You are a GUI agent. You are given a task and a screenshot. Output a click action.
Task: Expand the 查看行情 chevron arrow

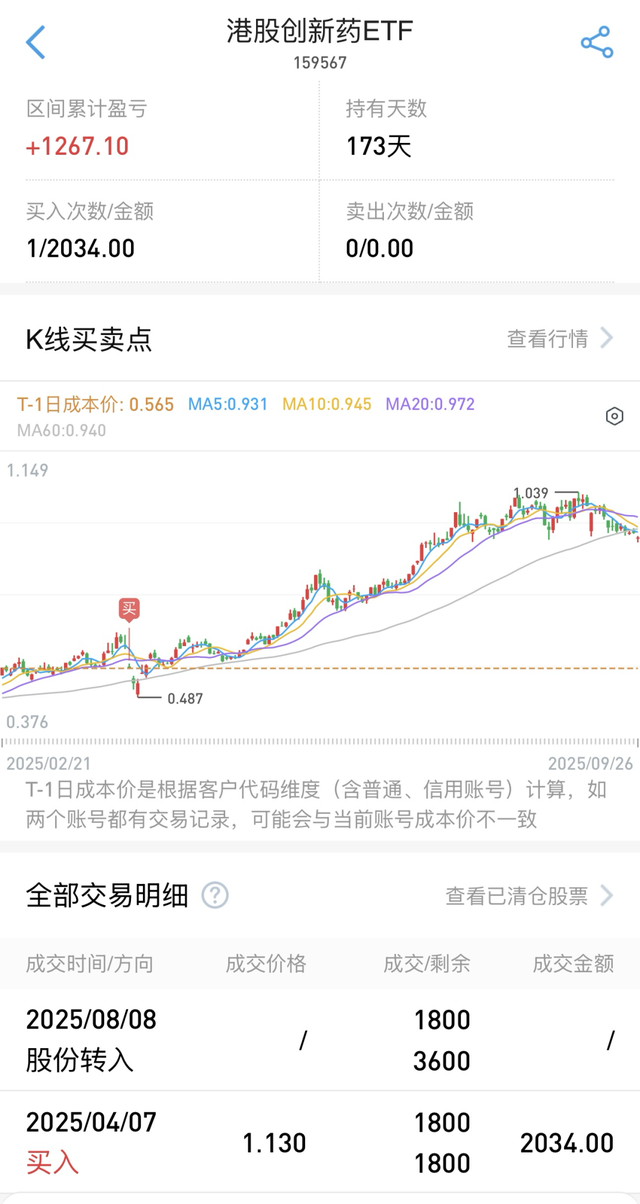(606, 339)
